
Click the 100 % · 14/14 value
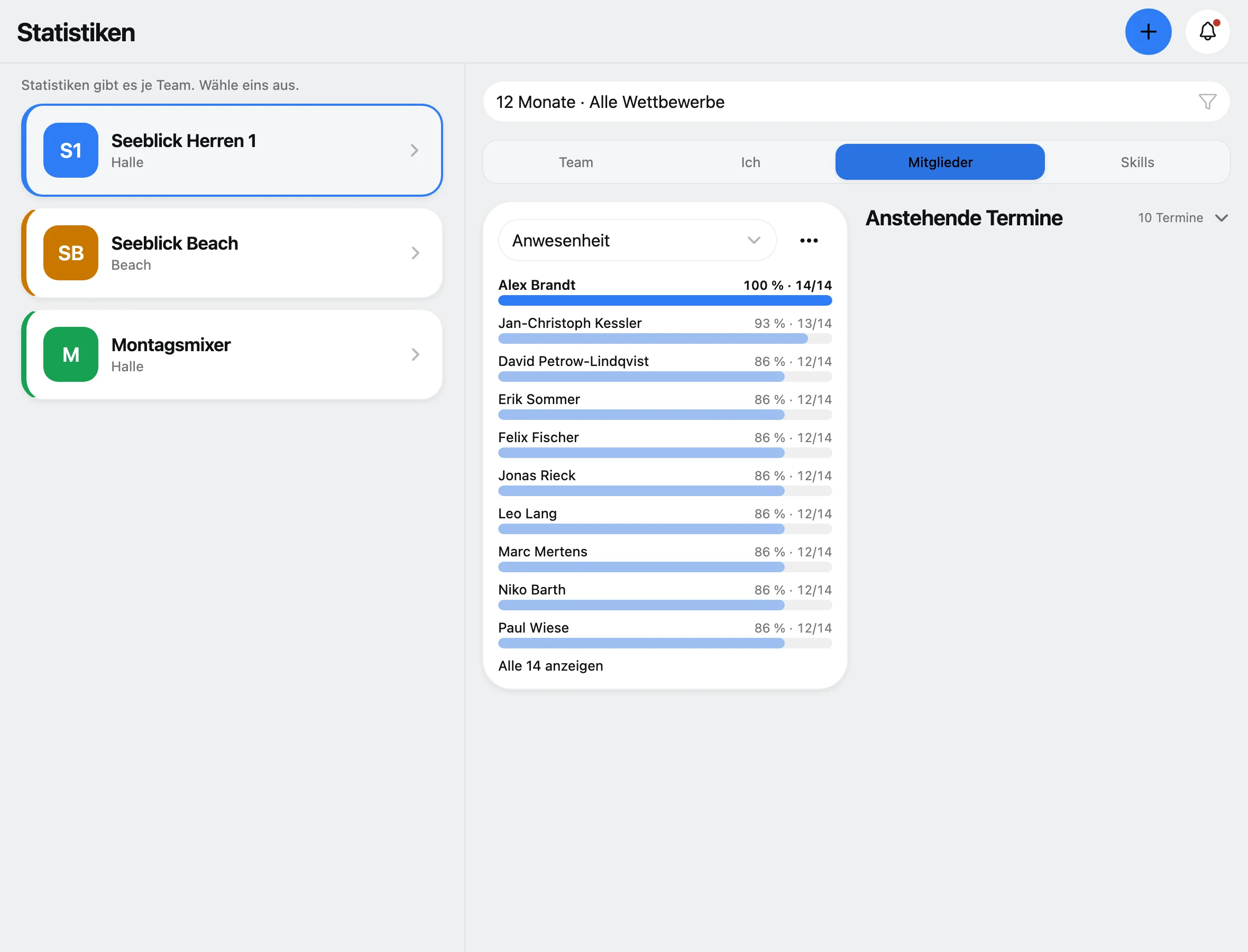[787, 285]
